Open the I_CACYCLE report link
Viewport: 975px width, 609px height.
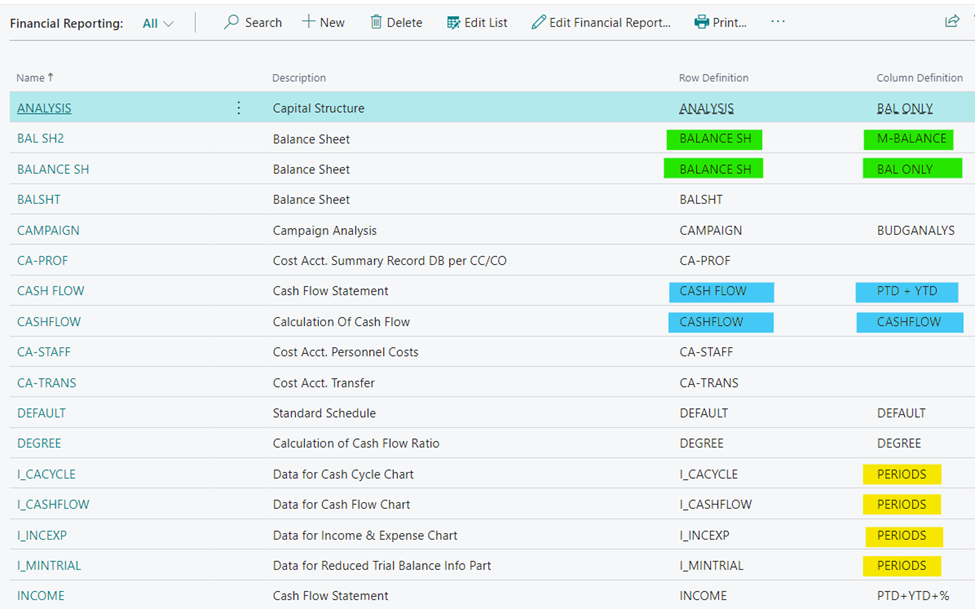click(47, 474)
